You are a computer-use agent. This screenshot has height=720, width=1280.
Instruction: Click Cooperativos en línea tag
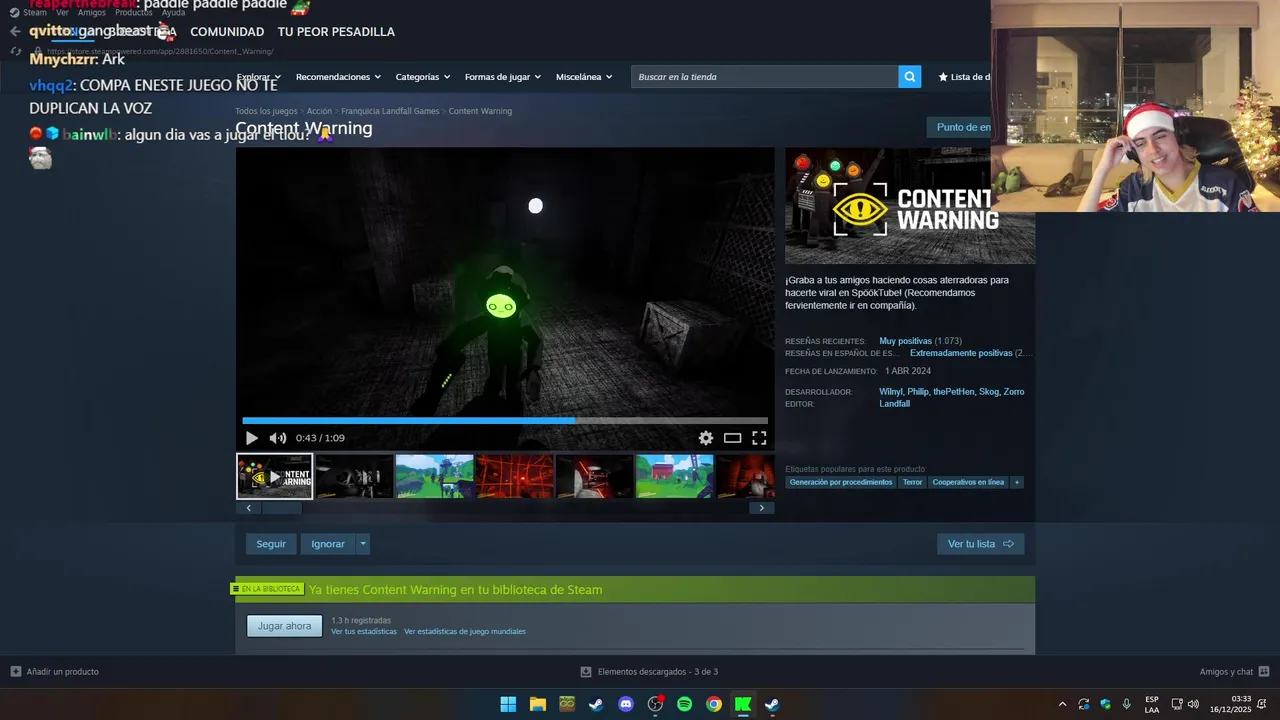tap(968, 482)
